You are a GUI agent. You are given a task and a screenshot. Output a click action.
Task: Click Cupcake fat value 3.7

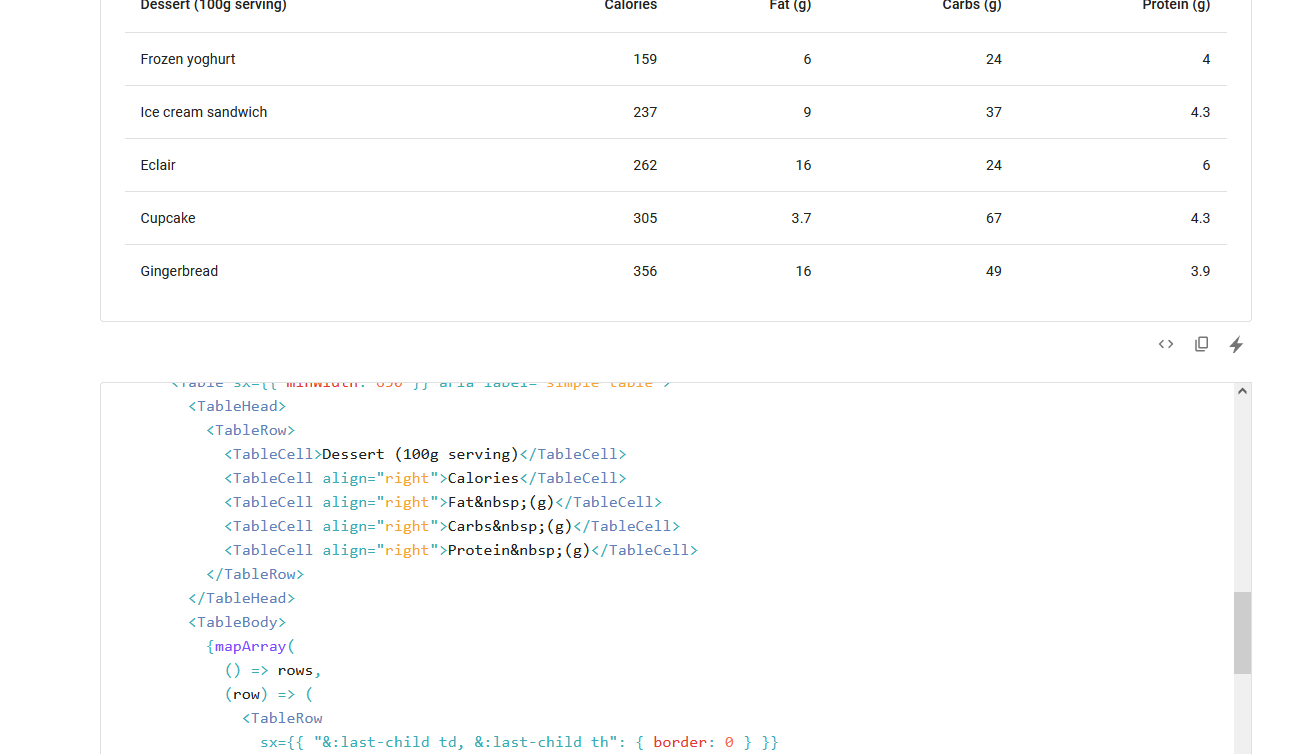[801, 218]
